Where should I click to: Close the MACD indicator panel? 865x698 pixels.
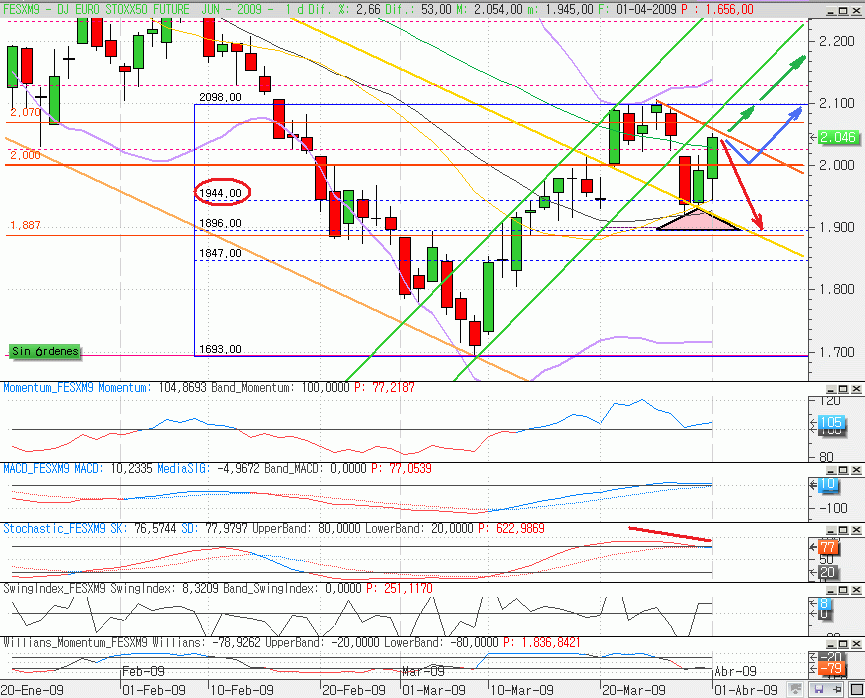(856, 470)
